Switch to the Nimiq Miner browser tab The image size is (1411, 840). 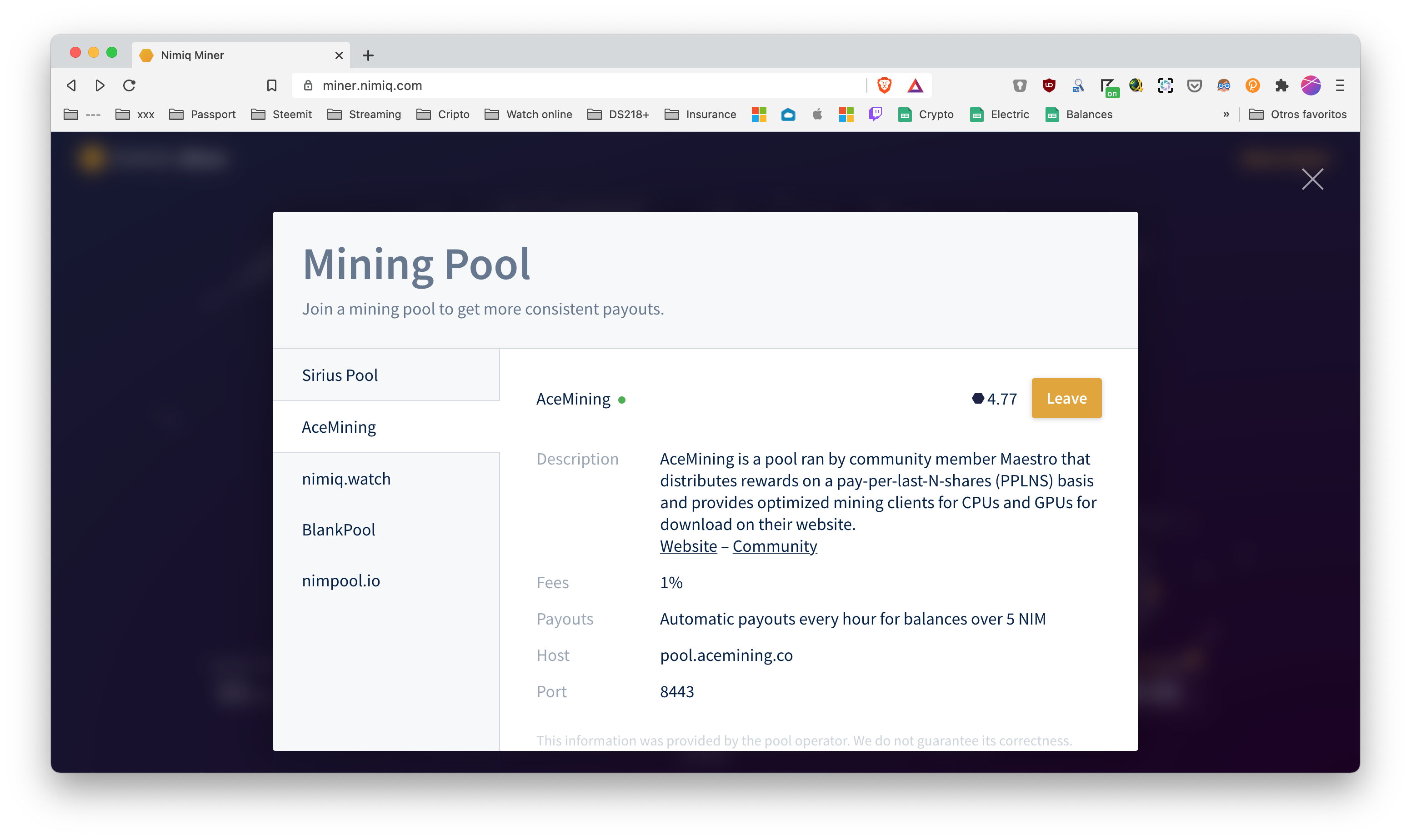pyautogui.click(x=240, y=55)
